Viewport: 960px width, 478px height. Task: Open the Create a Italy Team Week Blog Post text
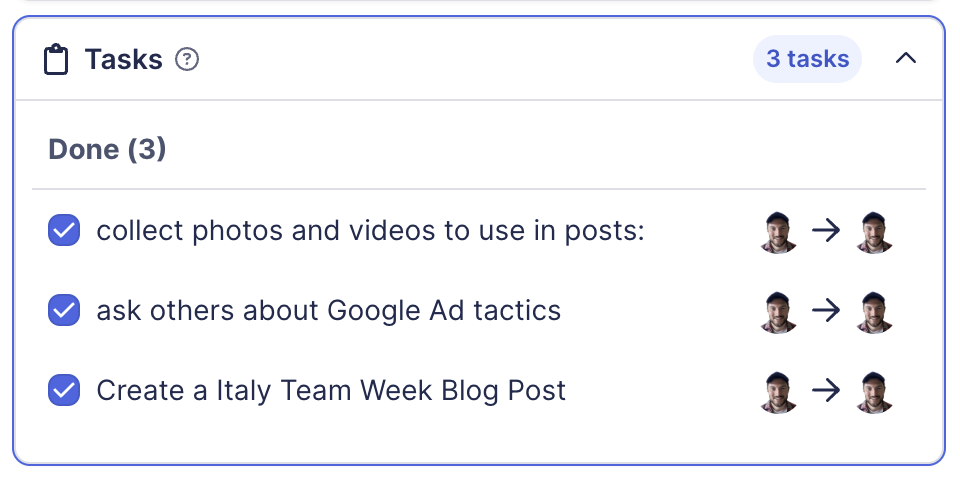(331, 390)
